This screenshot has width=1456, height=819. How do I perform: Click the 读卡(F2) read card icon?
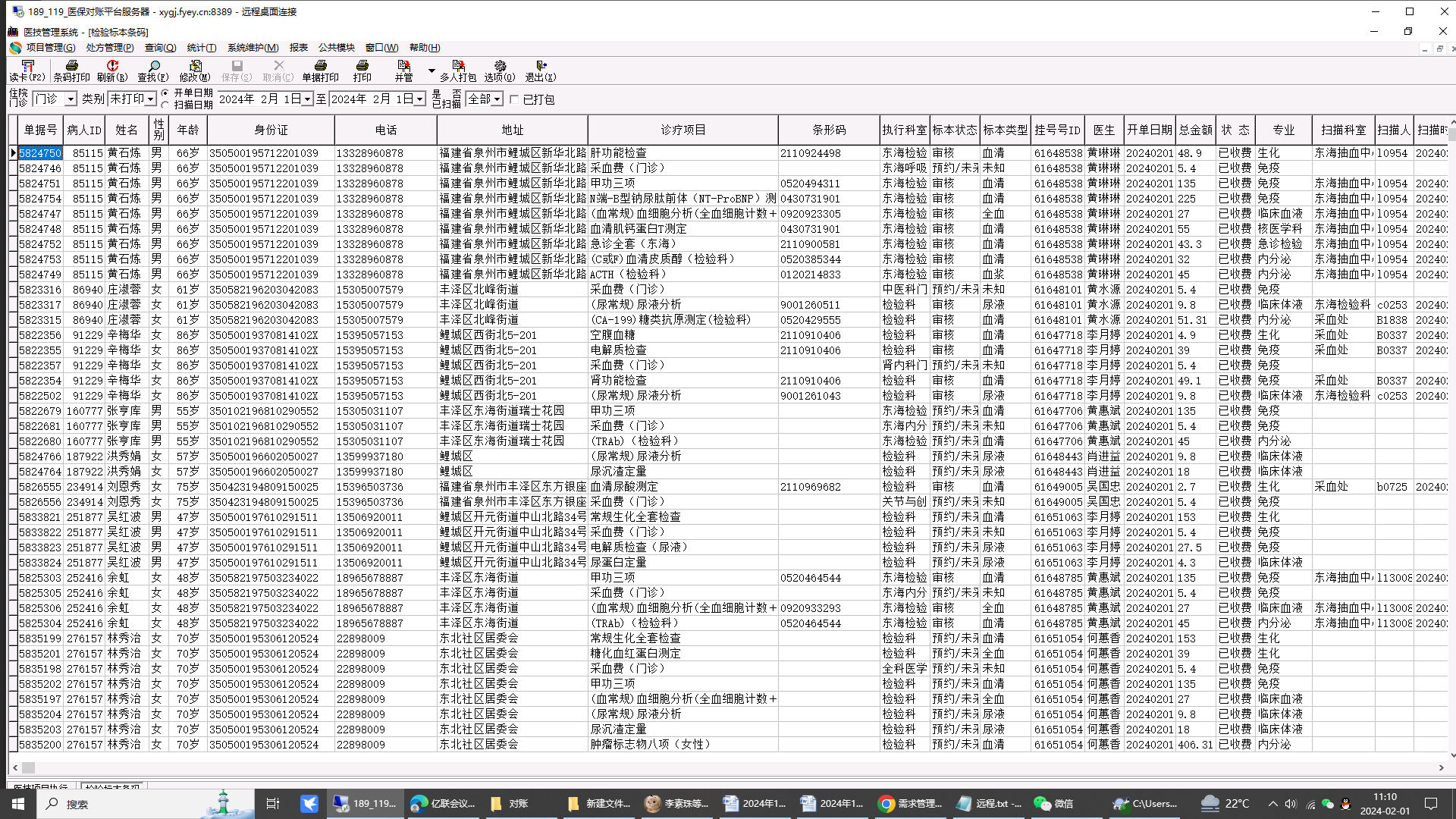27,67
